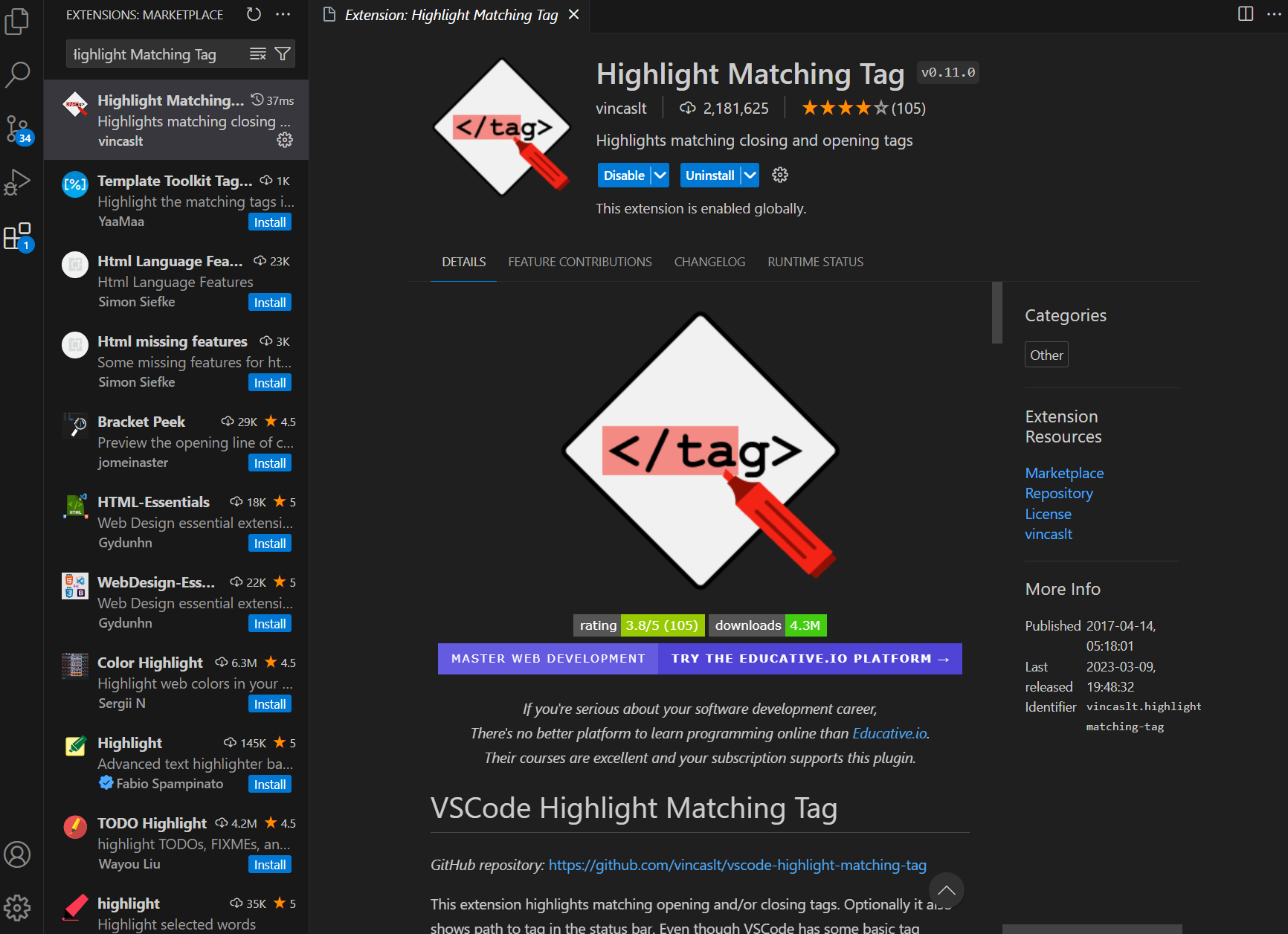1288x934 pixels.
Task: Open the Extensions view icon
Action: (17, 236)
